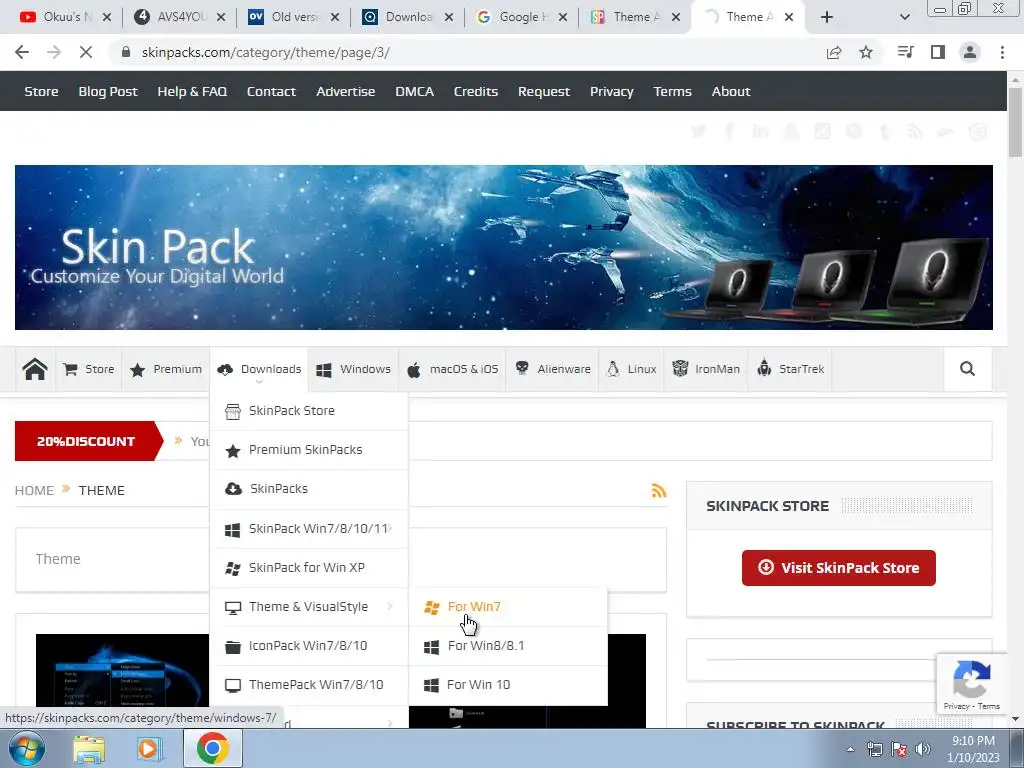
Task: Open the Alienware category
Action: tap(552, 369)
